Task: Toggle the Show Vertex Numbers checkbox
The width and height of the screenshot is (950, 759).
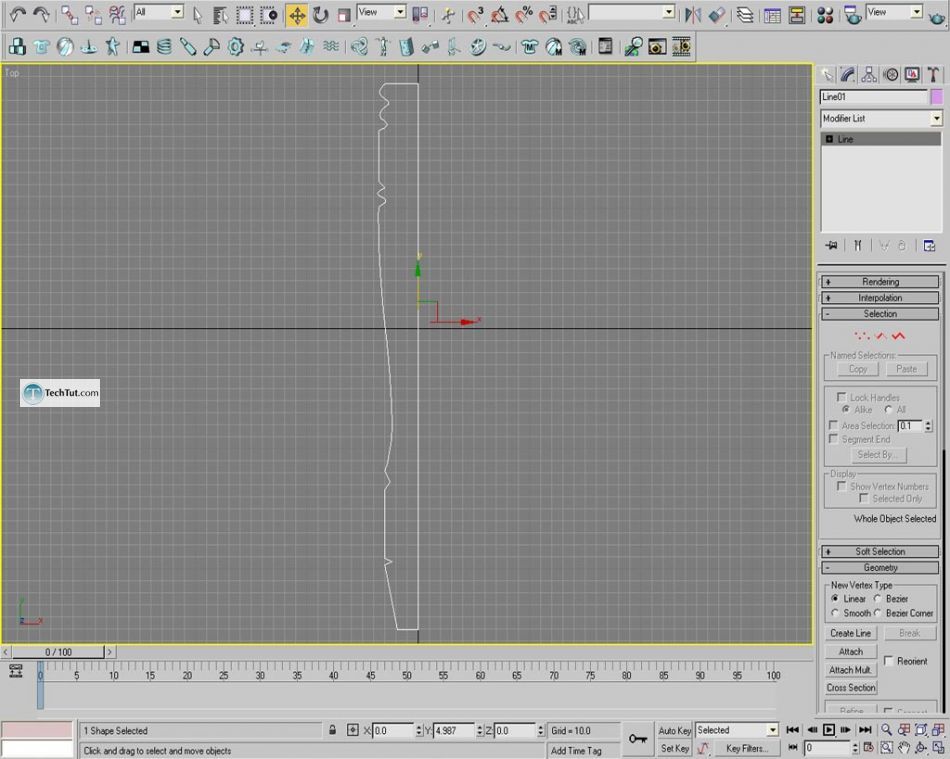Action: click(x=842, y=486)
